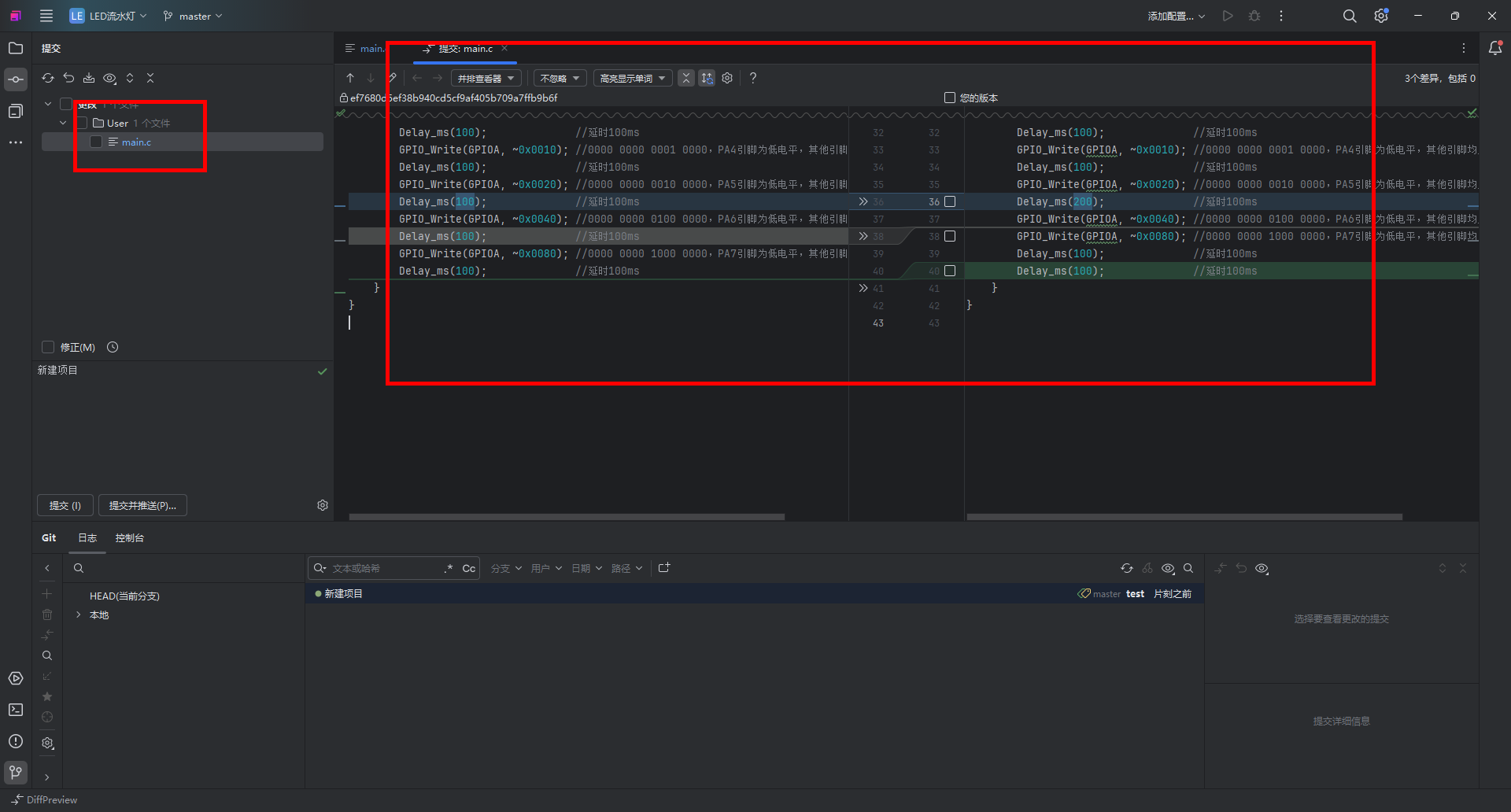Open the notifications bell icon
The height and width of the screenshot is (812, 1511).
coord(1495,48)
